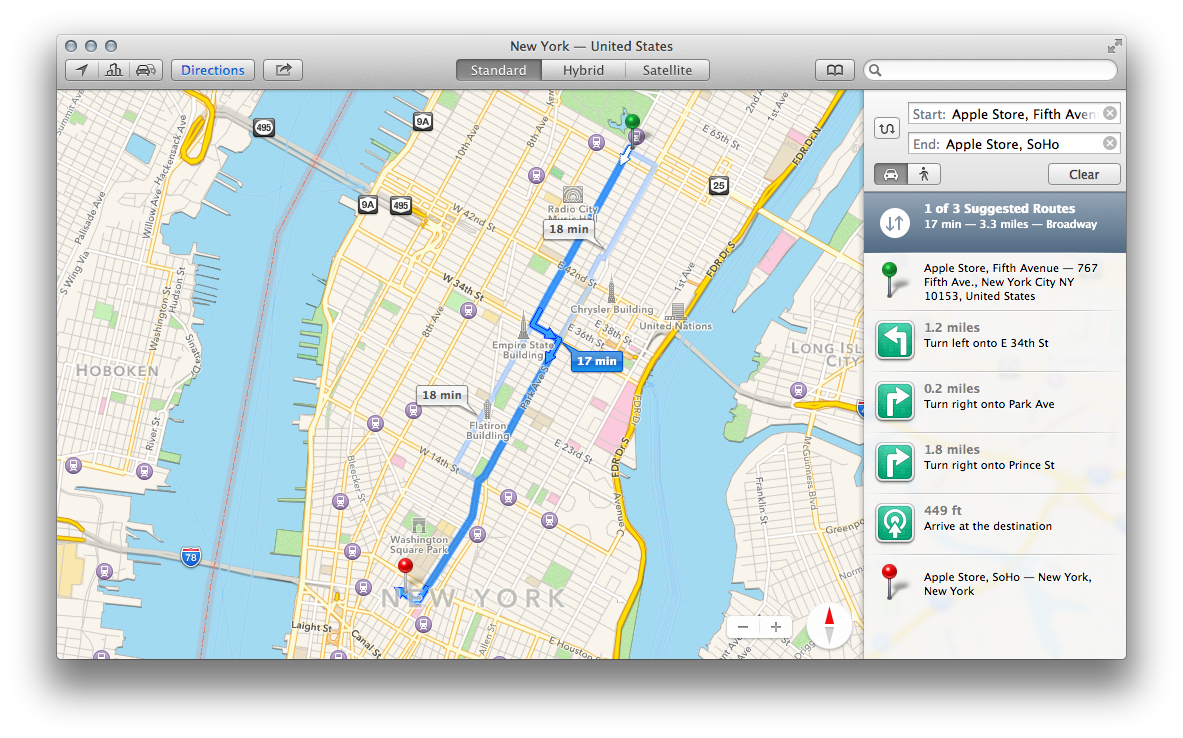This screenshot has height=738, width=1183.
Task: Click the 495 shield near Willow Ave
Action: pos(263,128)
